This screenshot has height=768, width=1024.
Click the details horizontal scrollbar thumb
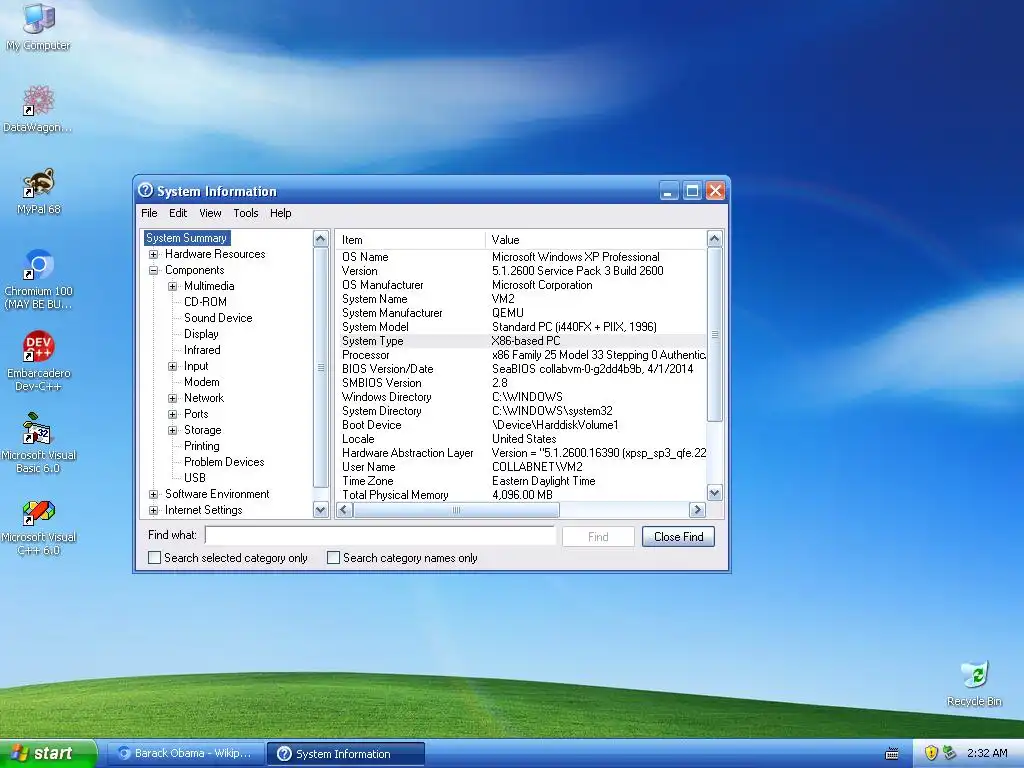click(x=456, y=510)
